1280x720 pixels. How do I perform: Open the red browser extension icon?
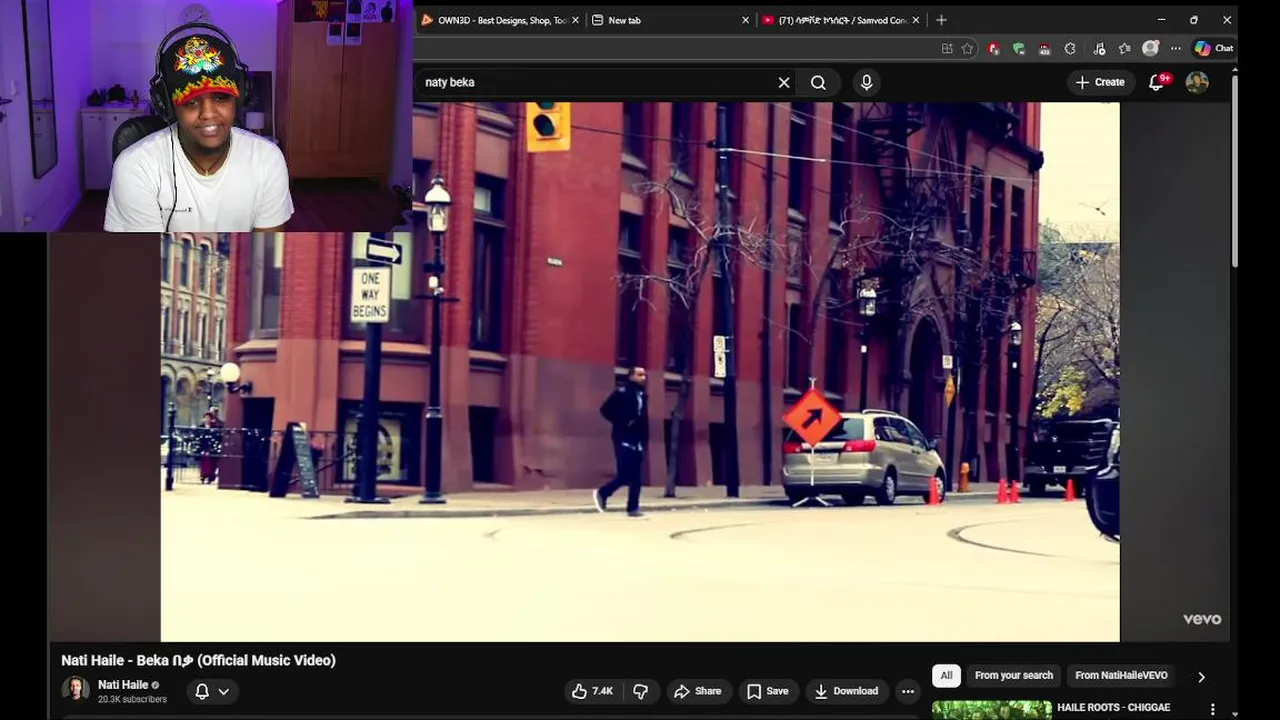coord(993,48)
